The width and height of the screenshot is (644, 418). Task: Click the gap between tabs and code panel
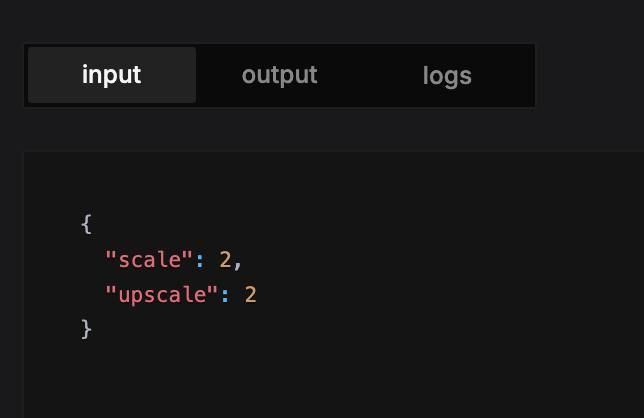pyautogui.click(x=300, y=130)
